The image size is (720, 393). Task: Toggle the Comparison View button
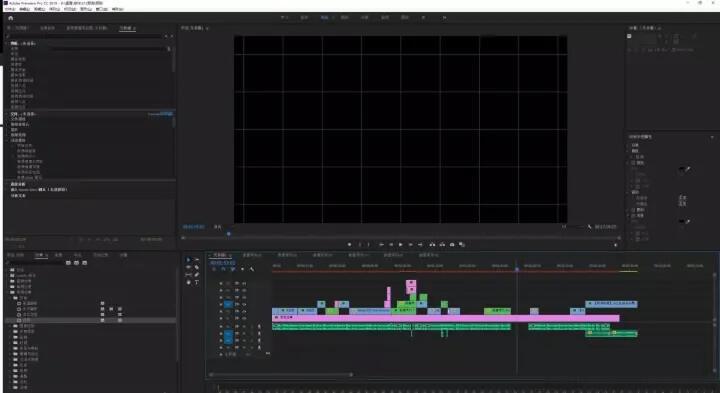tap(462, 245)
